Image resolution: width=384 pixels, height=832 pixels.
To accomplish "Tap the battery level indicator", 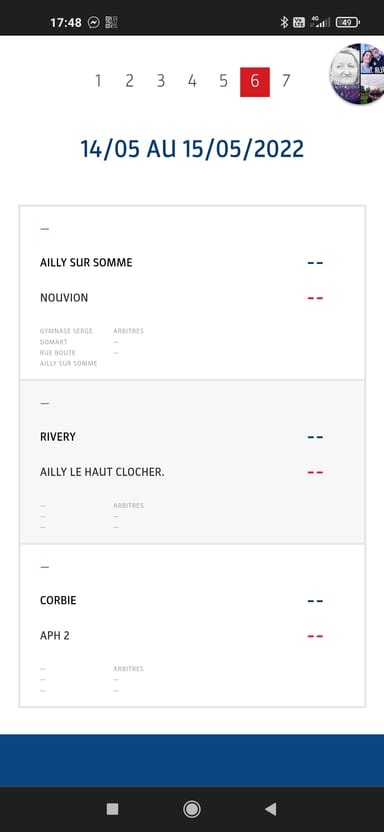I will (x=347, y=22).
